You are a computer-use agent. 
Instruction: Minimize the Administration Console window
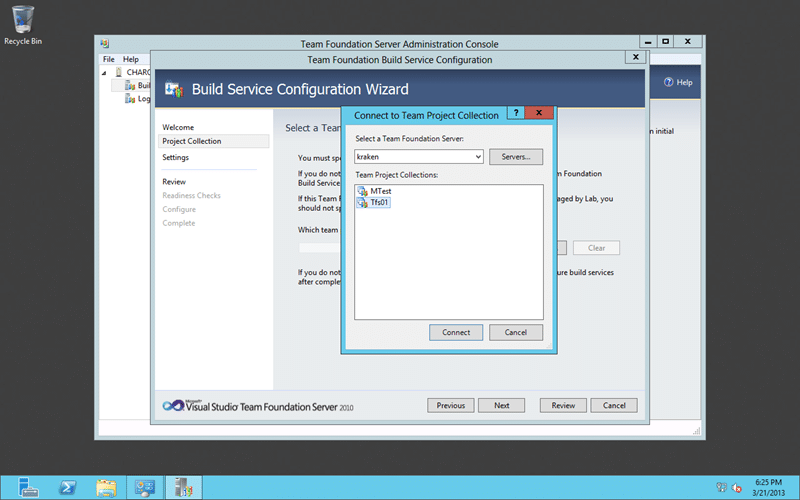tap(648, 41)
